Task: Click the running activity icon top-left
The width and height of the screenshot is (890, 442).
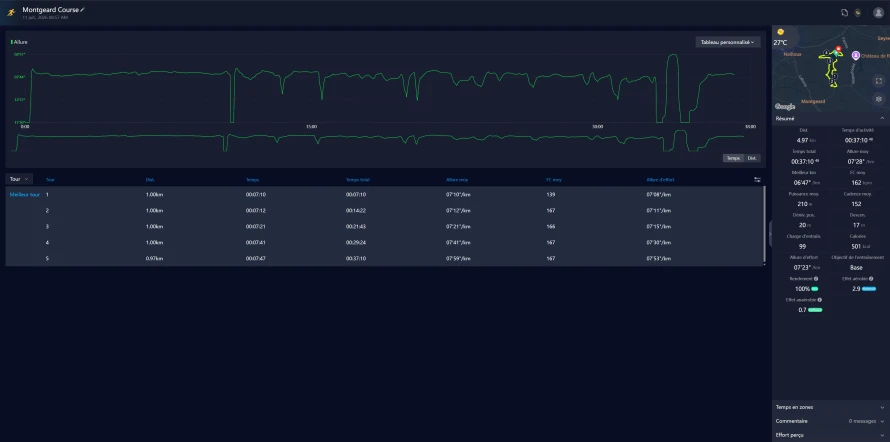Action: pos(10,12)
